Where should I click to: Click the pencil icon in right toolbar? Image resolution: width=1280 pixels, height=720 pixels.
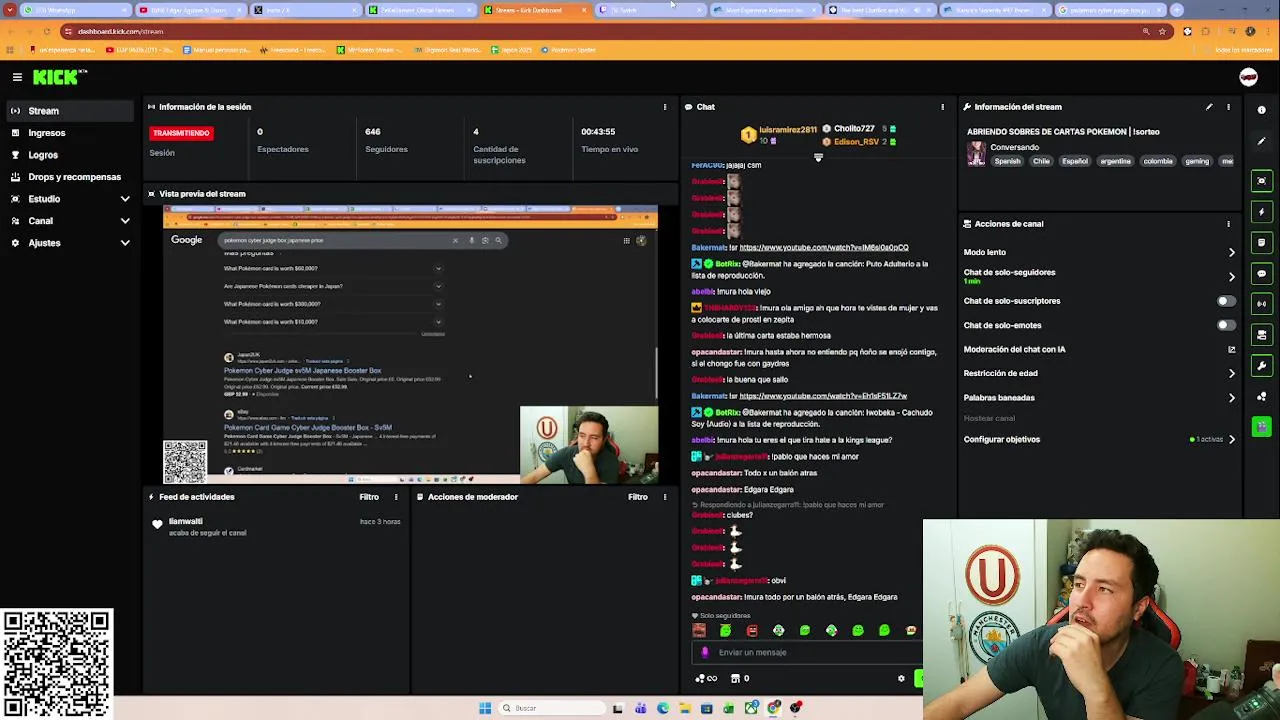point(1262,141)
